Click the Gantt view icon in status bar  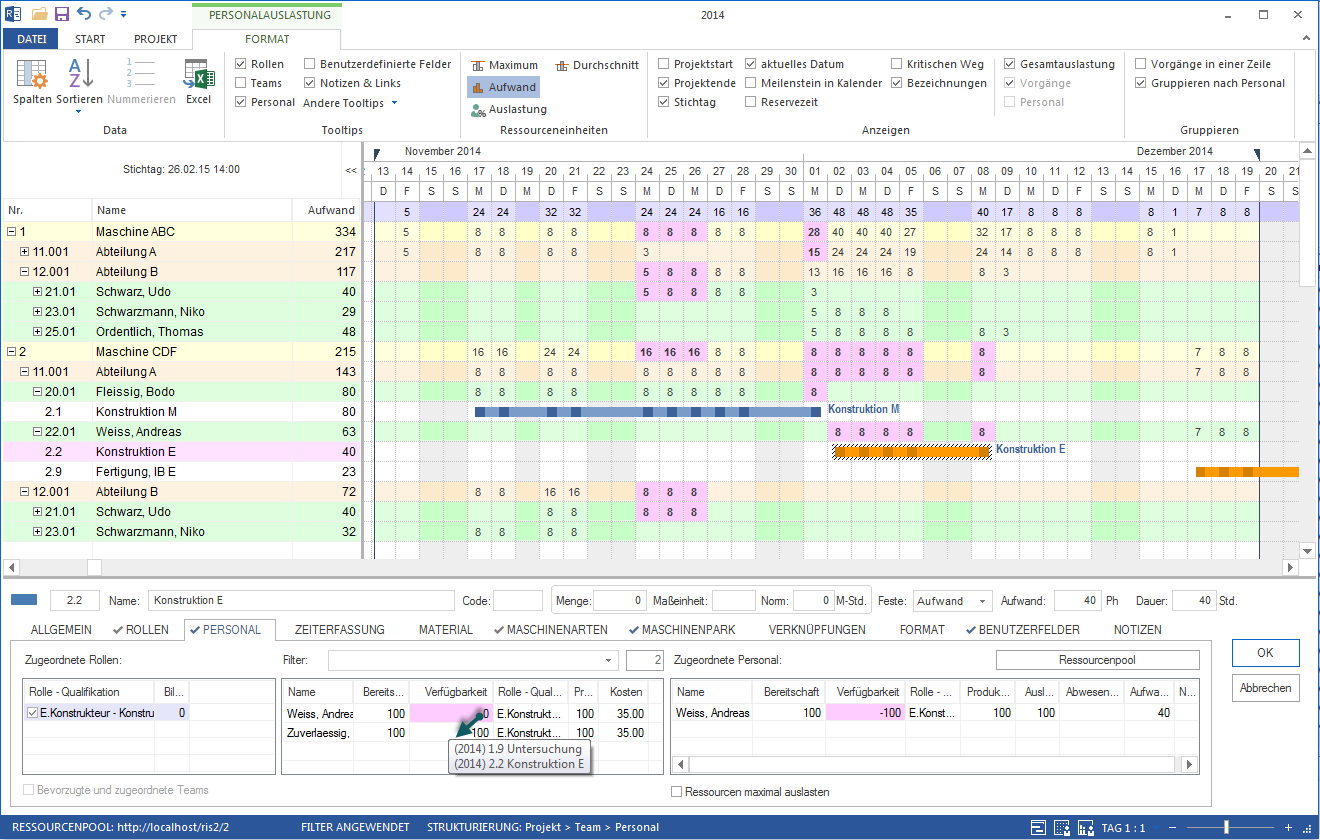tap(1039, 828)
